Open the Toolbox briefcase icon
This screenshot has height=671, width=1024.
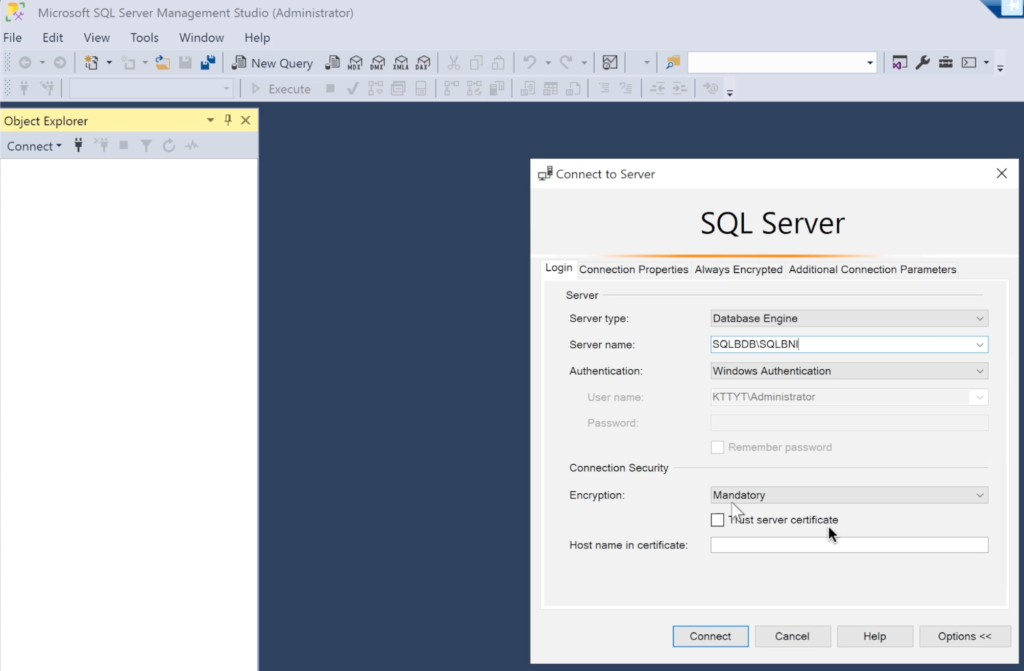pyautogui.click(x=946, y=63)
